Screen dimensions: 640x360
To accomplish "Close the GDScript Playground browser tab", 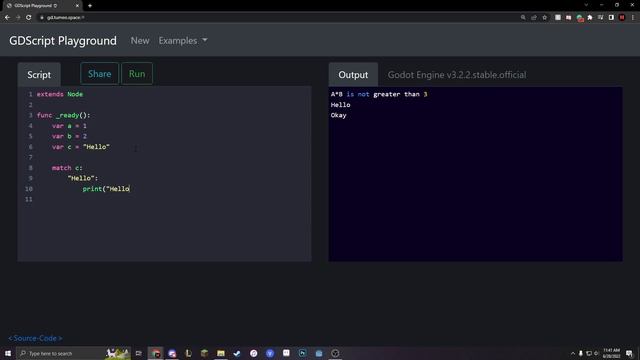I will click(77, 6).
